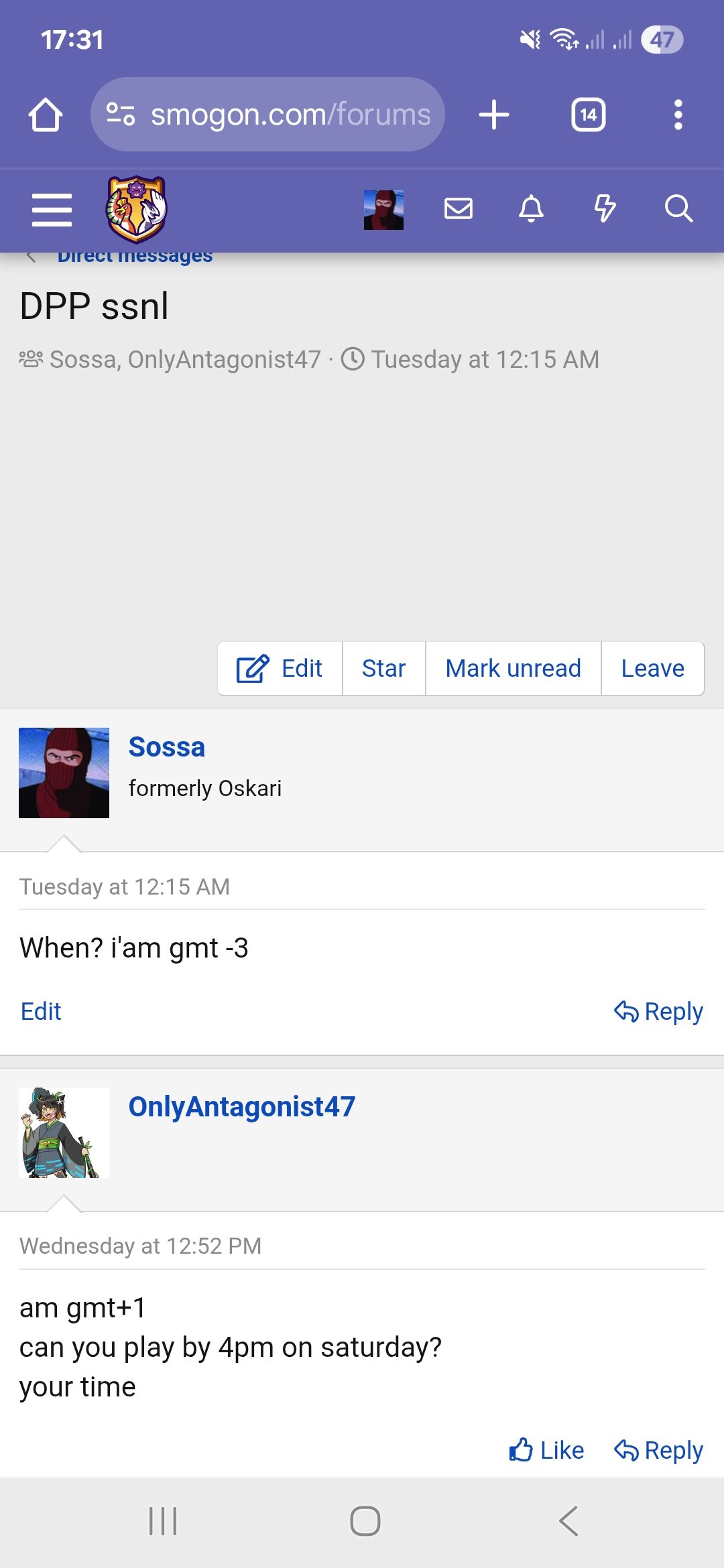Image resolution: width=724 pixels, height=1568 pixels.
Task: Tap the site settings icon in address bar
Action: click(x=121, y=115)
